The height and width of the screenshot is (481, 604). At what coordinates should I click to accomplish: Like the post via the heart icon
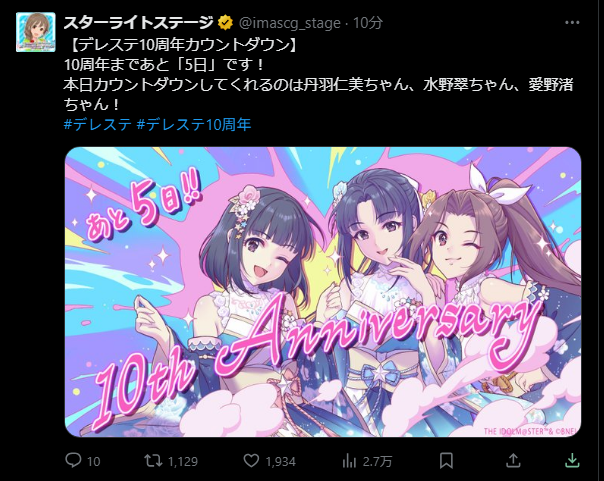(251, 460)
